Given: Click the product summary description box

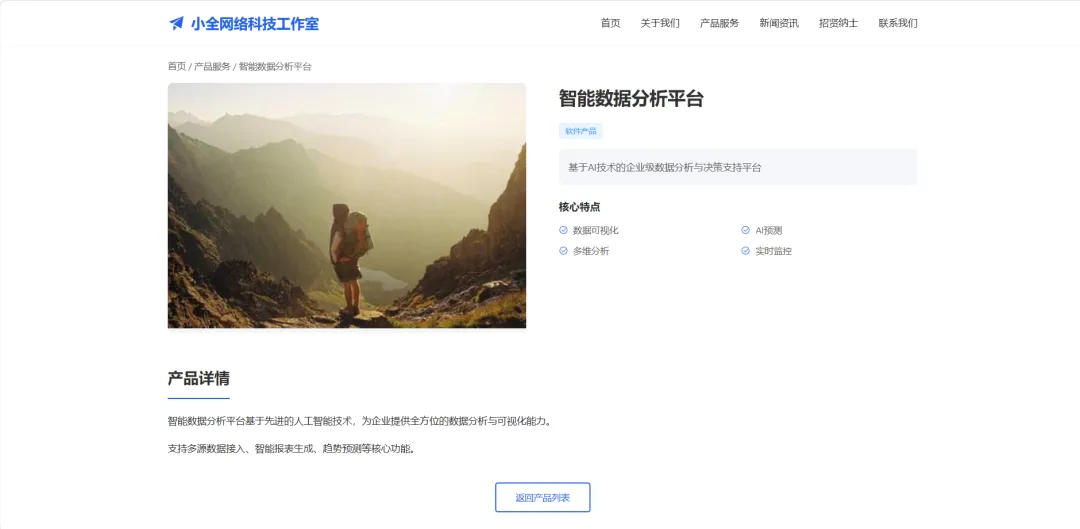Looking at the screenshot, I should click(738, 167).
